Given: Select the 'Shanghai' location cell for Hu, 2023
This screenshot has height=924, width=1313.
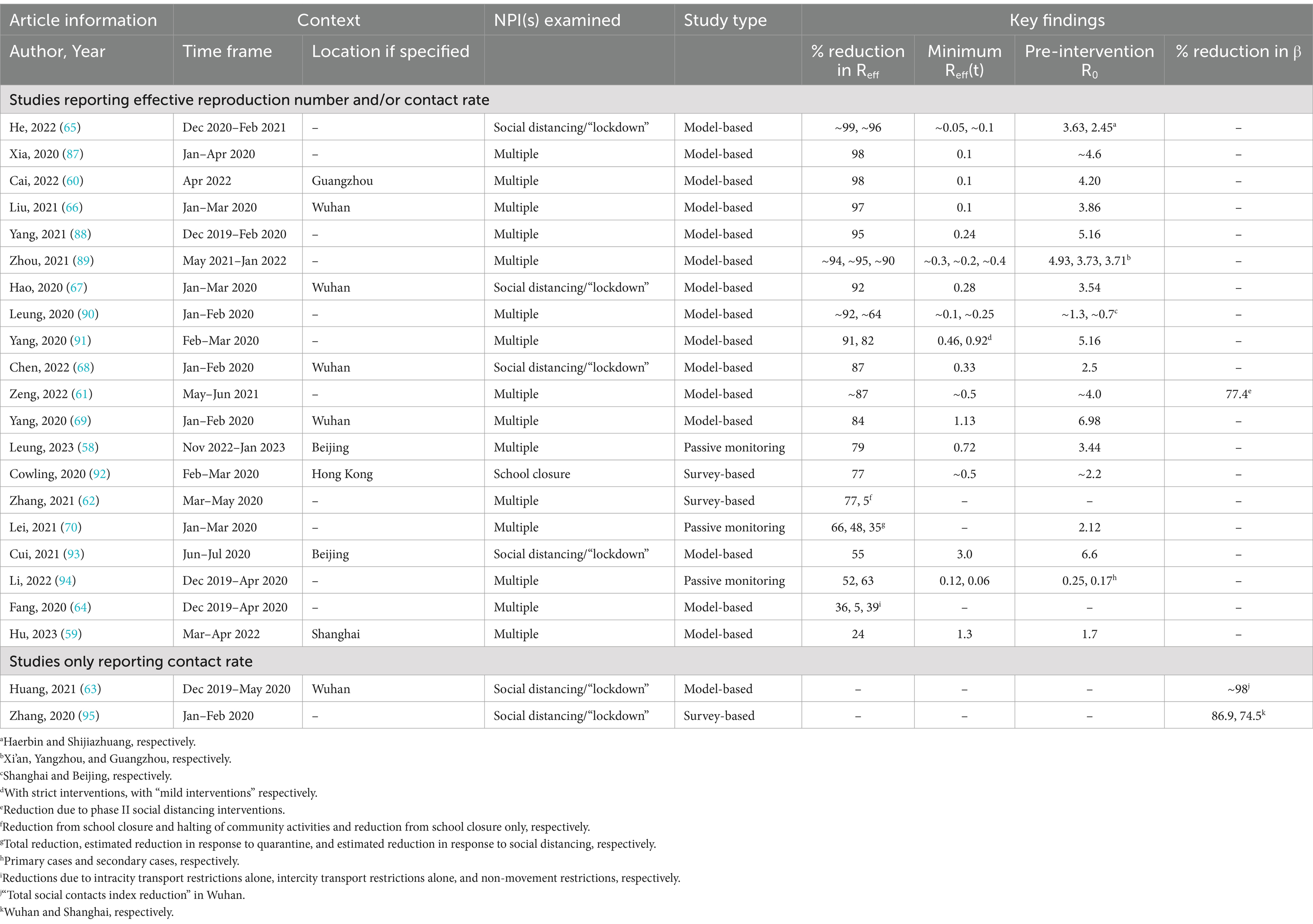Looking at the screenshot, I should pos(336,635).
